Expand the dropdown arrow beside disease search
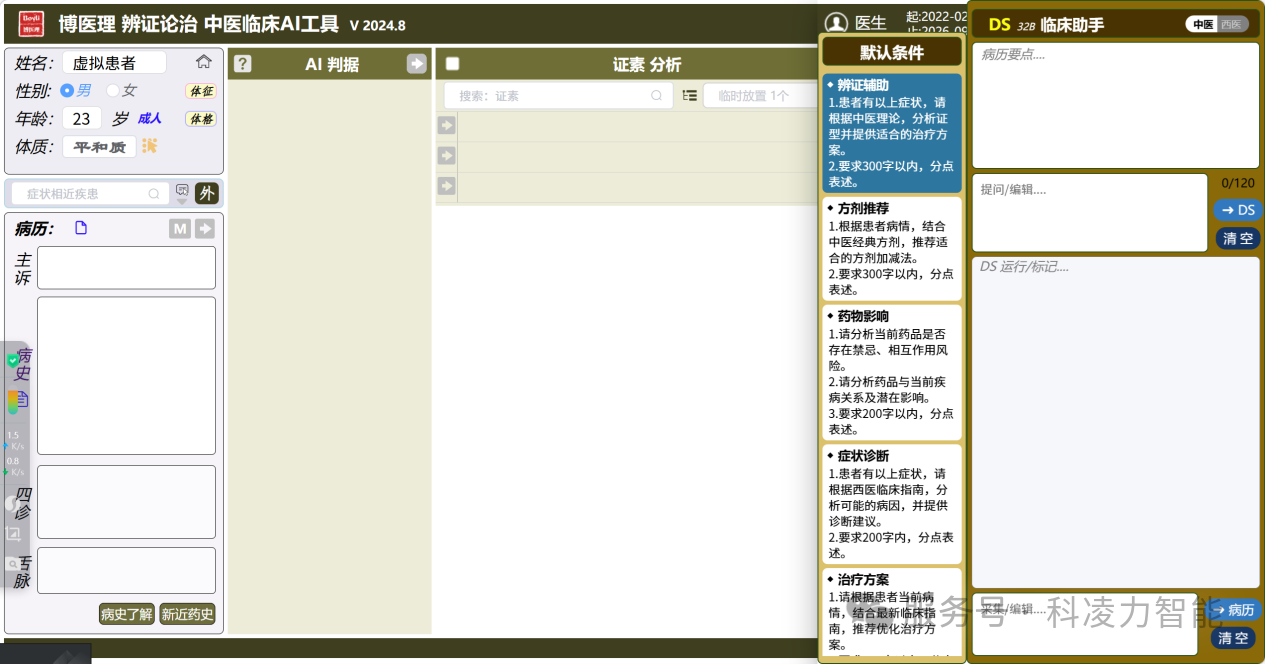The height and width of the screenshot is (664, 1265). tap(182, 193)
